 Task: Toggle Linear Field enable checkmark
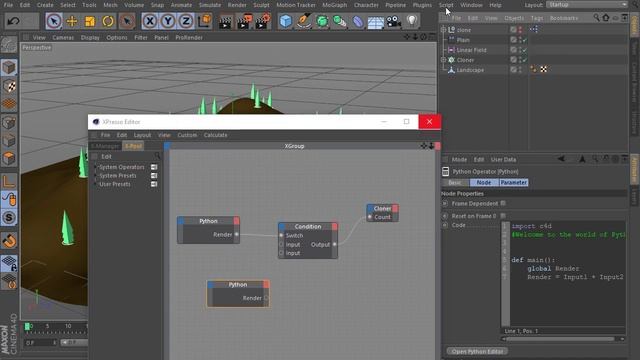[x=525, y=50]
